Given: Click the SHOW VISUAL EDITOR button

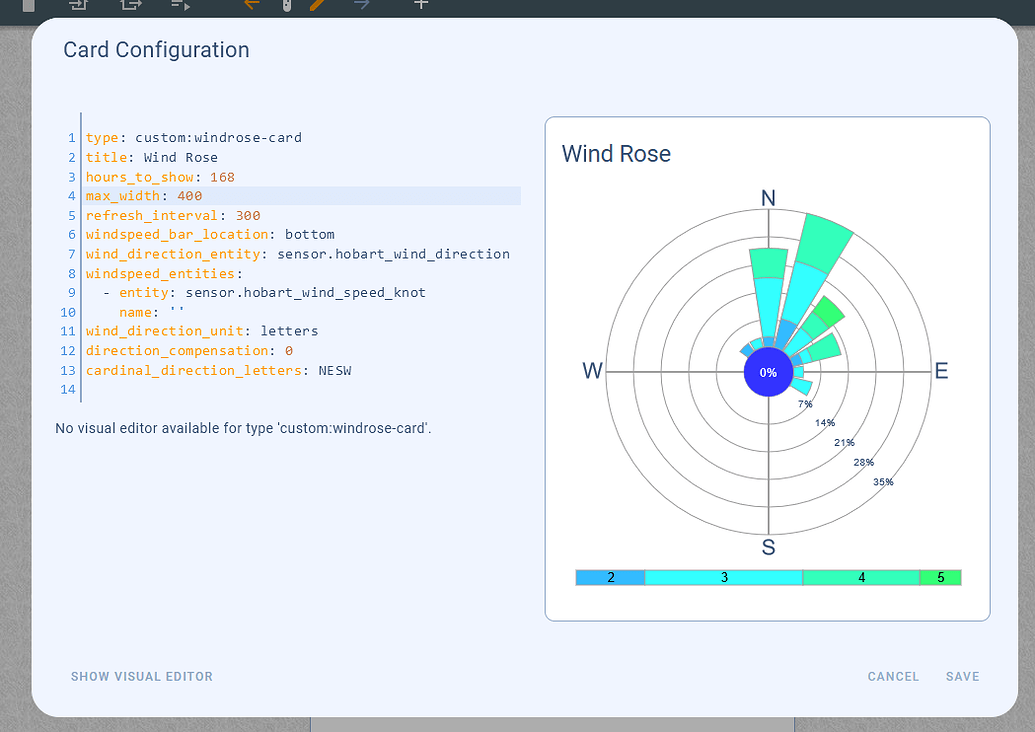Looking at the screenshot, I should pos(141,676).
